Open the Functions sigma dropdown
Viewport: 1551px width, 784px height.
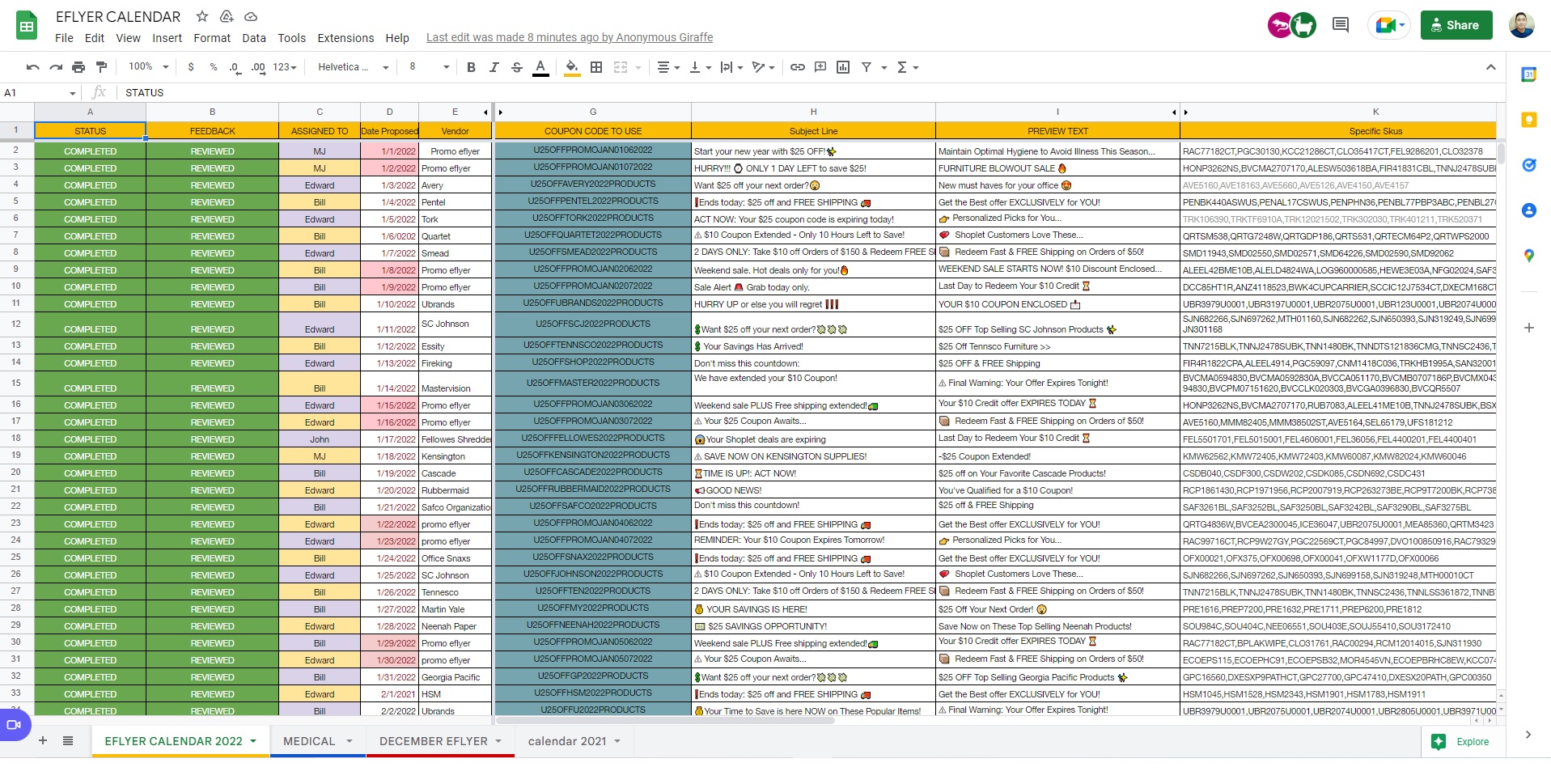pyautogui.click(x=908, y=67)
